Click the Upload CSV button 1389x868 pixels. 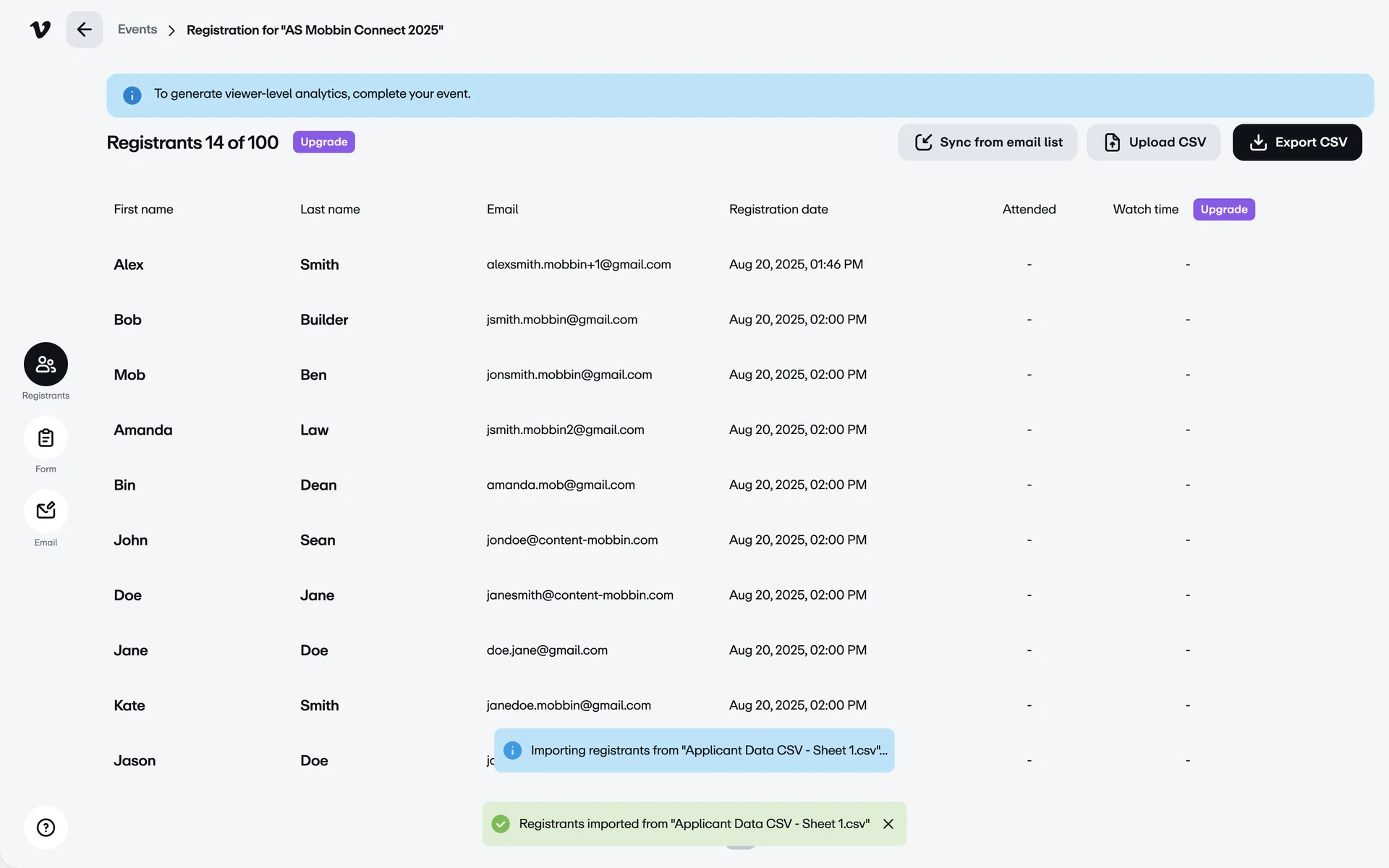click(x=1154, y=142)
